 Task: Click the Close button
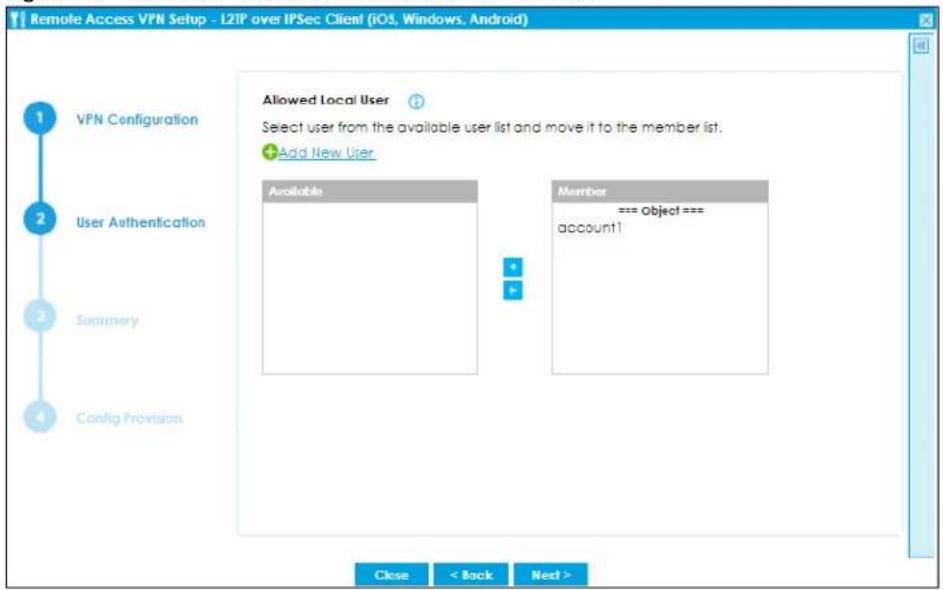tap(392, 575)
